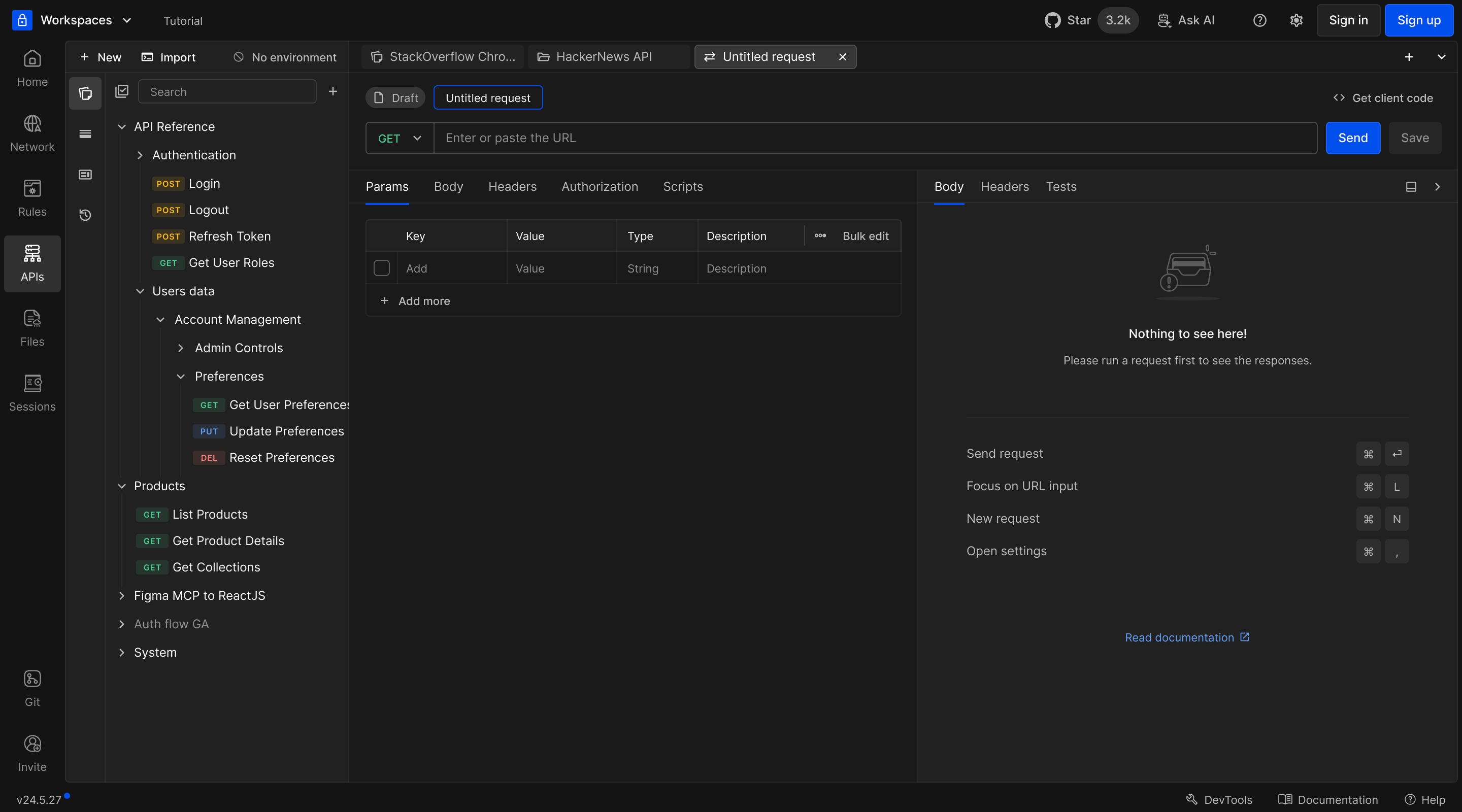Toggle the response panel layout icon
Image resolution: width=1462 pixels, height=812 pixels.
point(1411,187)
